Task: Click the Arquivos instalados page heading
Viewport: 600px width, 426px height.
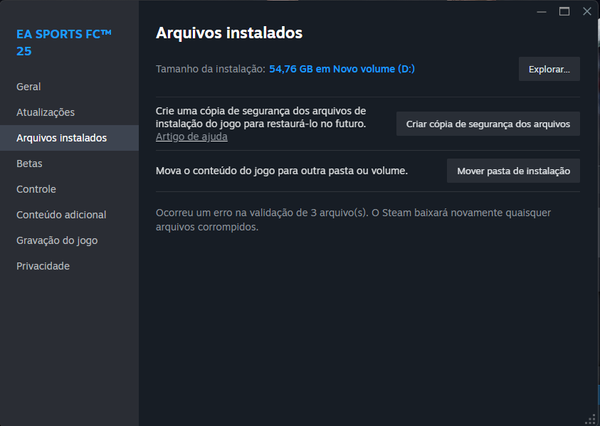Action: pos(229,33)
